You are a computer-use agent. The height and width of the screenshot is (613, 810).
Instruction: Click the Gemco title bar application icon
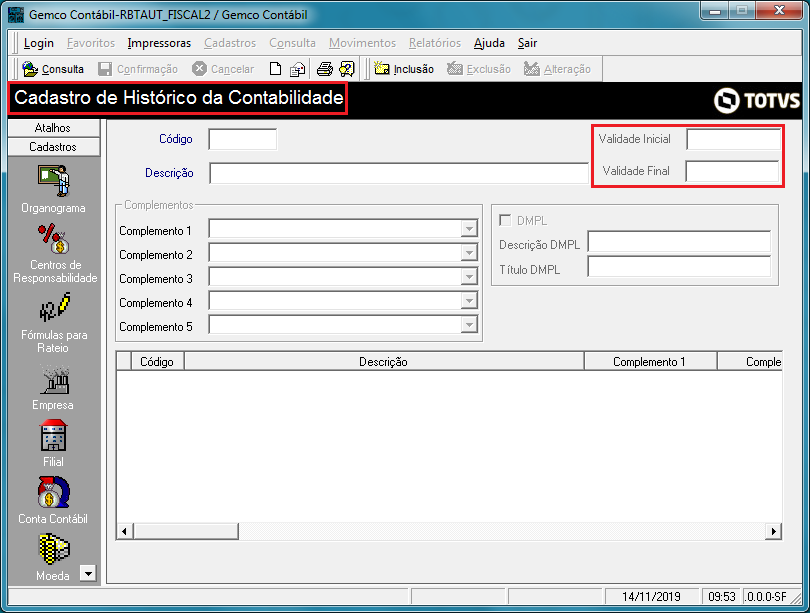(17, 14)
